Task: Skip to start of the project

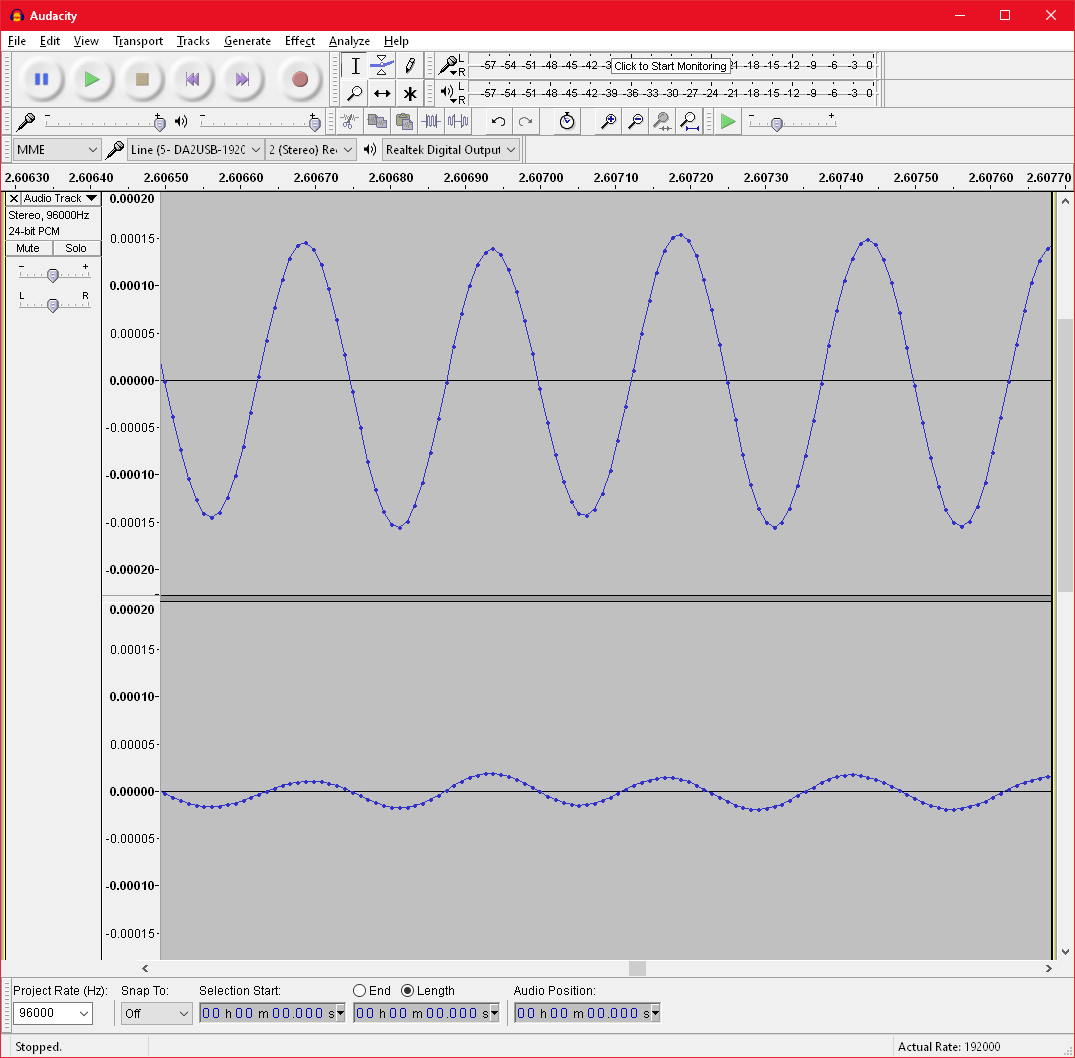Action: click(x=192, y=80)
